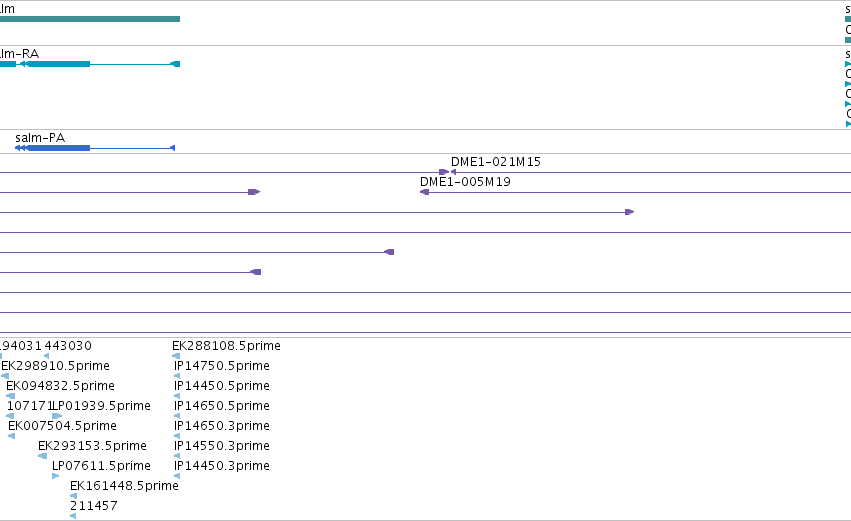This screenshot has width=851, height=521.
Task: Select the IP14450.3prime EST label
Action: coord(221,466)
